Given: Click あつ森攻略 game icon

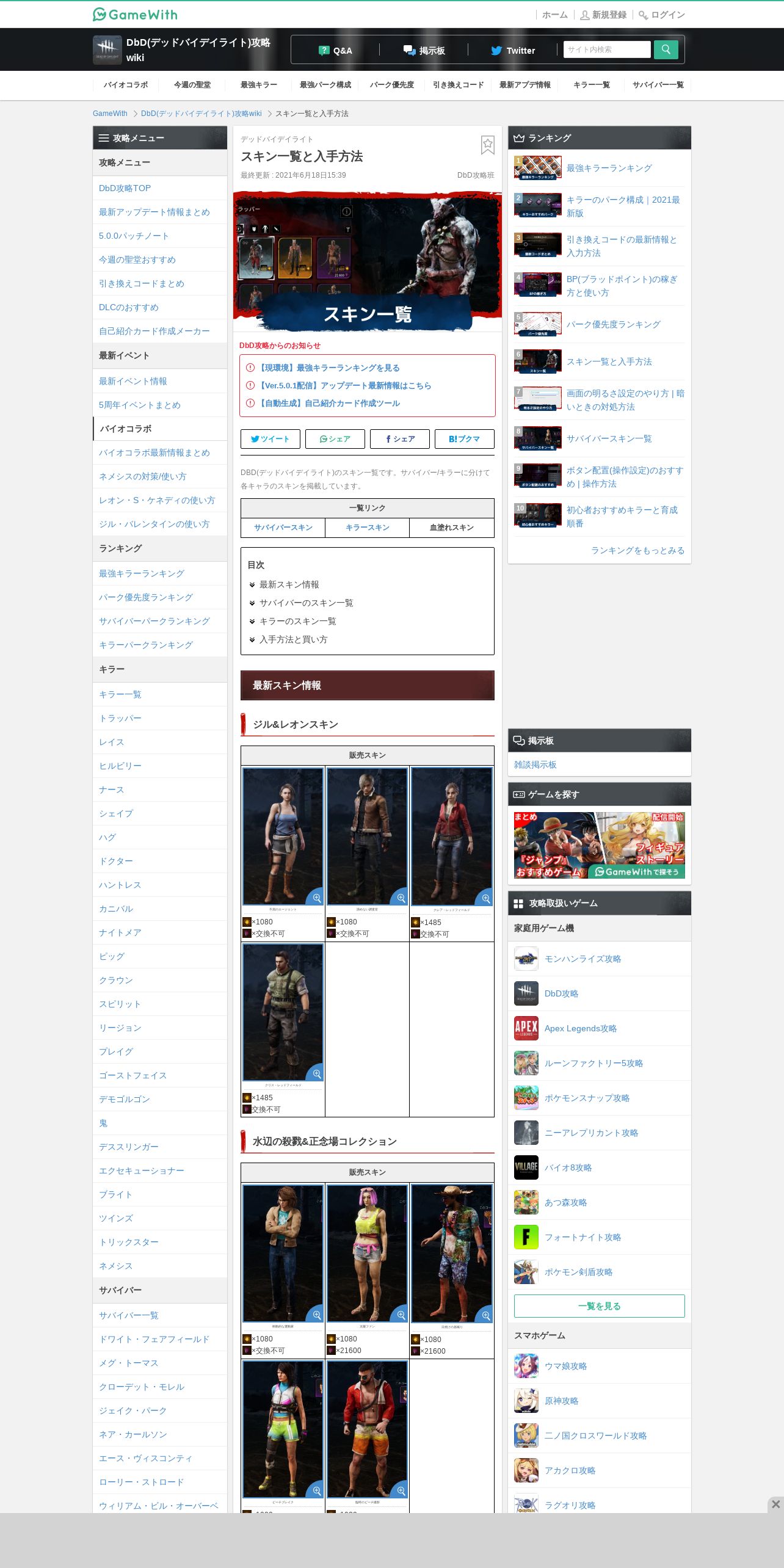Looking at the screenshot, I should click(x=526, y=1202).
